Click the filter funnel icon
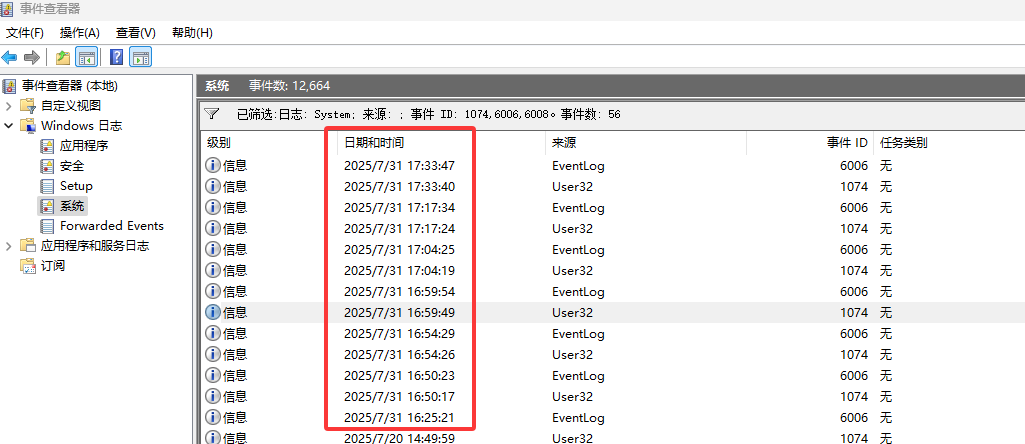 click(211, 114)
